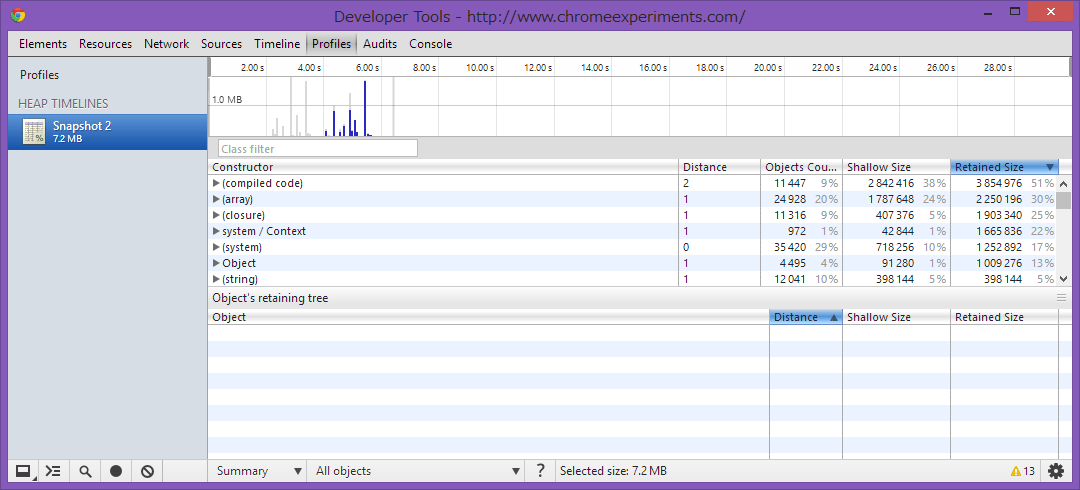The image size is (1080, 490).
Task: Sort retaining tree by Object column
Action: 488,317
